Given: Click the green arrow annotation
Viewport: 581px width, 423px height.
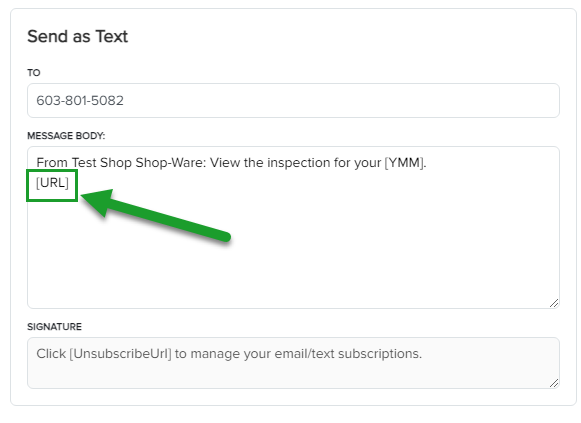Looking at the screenshot, I should tap(156, 216).
